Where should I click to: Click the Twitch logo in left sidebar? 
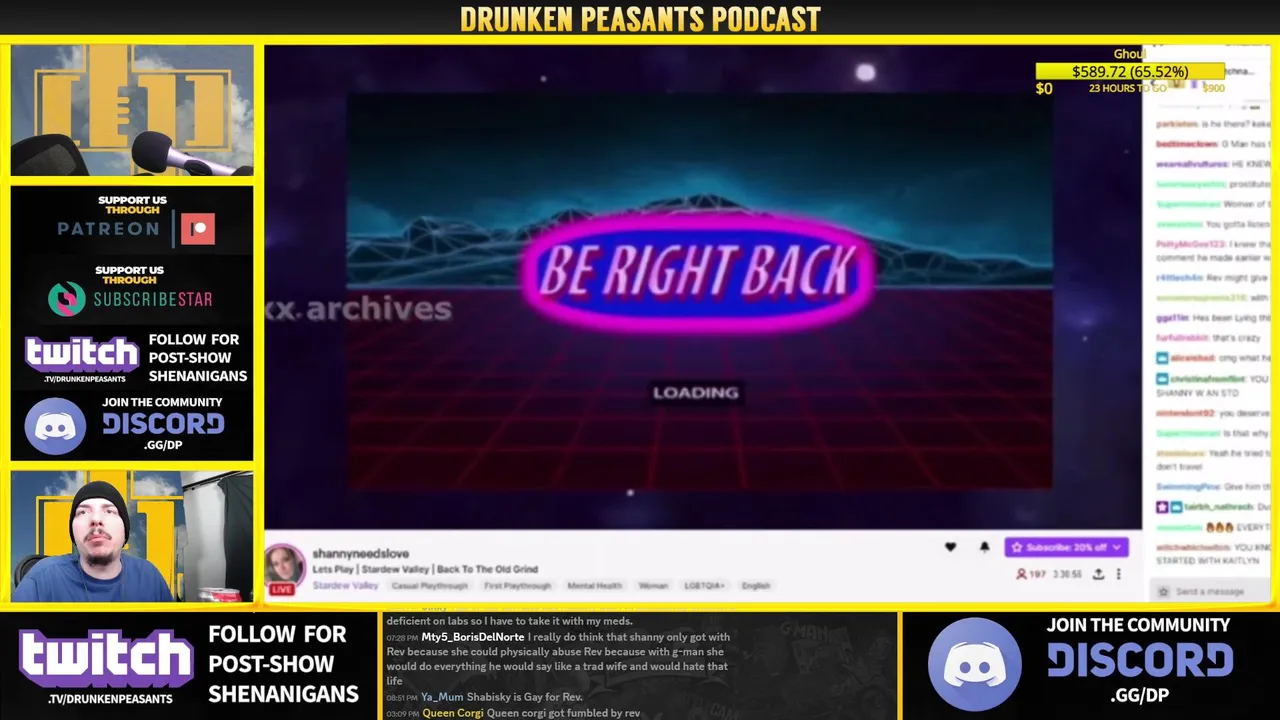(82, 354)
